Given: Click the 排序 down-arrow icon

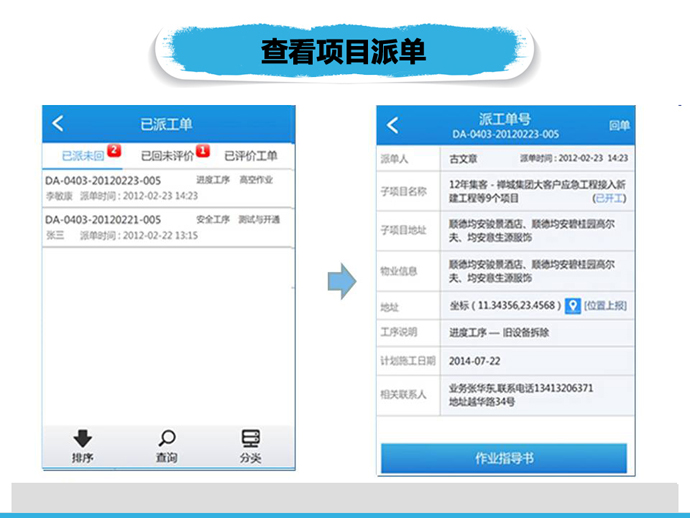Looking at the screenshot, I should click(83, 438).
